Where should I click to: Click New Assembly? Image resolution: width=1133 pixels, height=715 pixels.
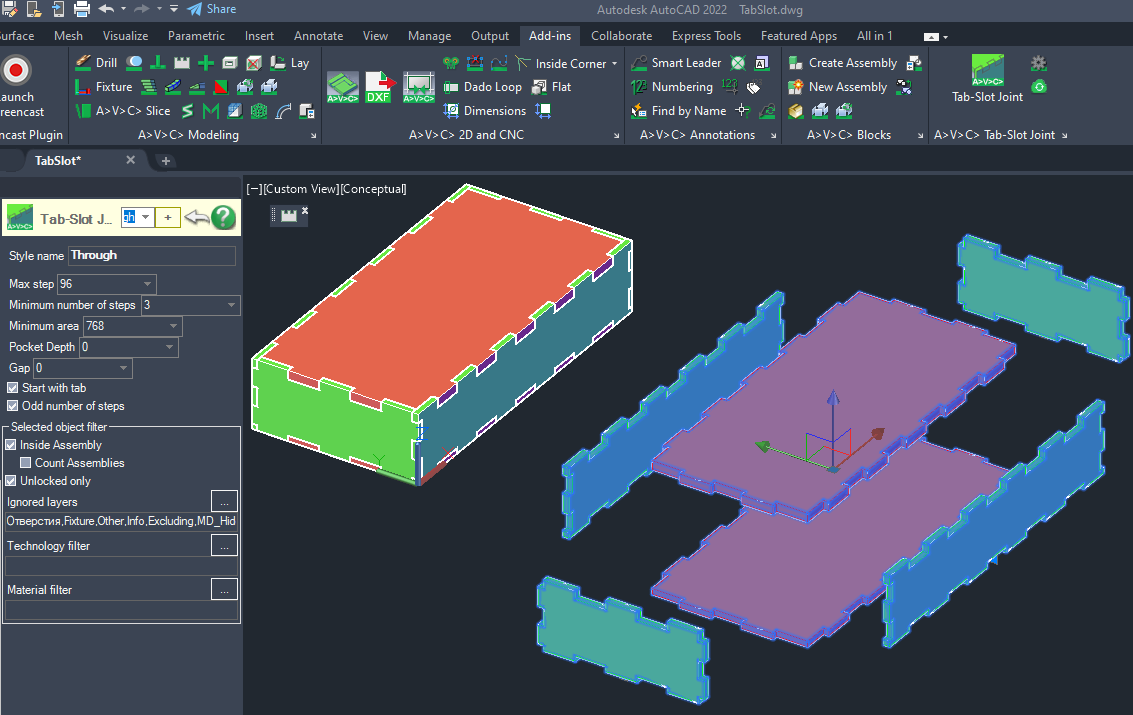(x=837, y=87)
